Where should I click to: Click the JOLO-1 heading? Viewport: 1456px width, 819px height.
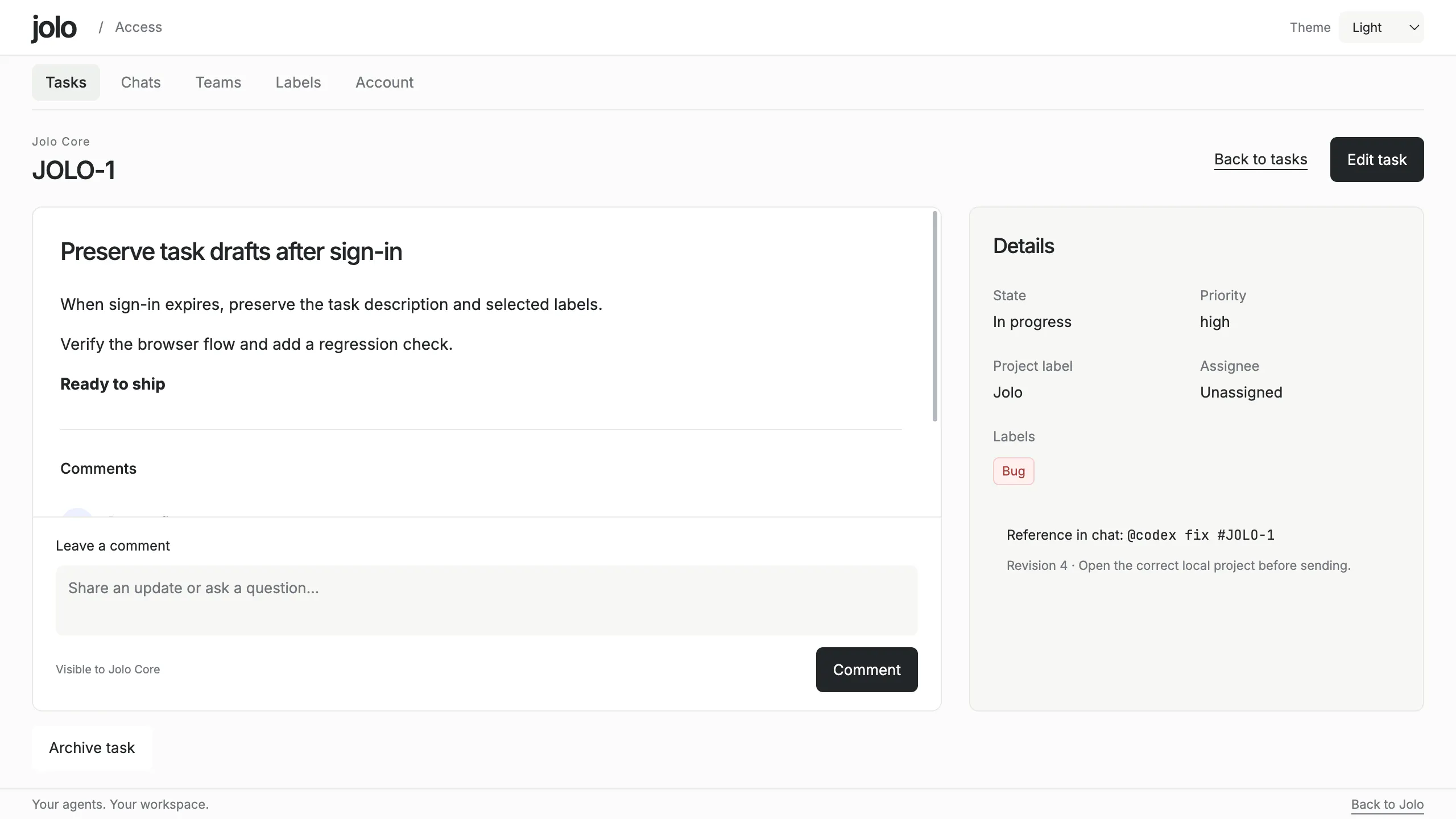tap(74, 170)
